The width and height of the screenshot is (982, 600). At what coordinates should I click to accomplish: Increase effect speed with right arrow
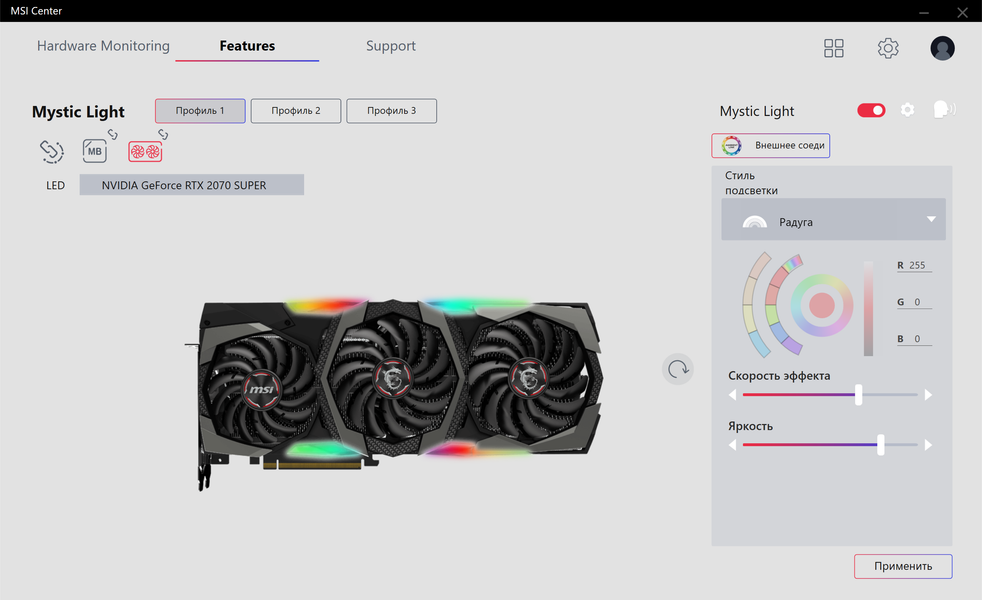pos(928,395)
